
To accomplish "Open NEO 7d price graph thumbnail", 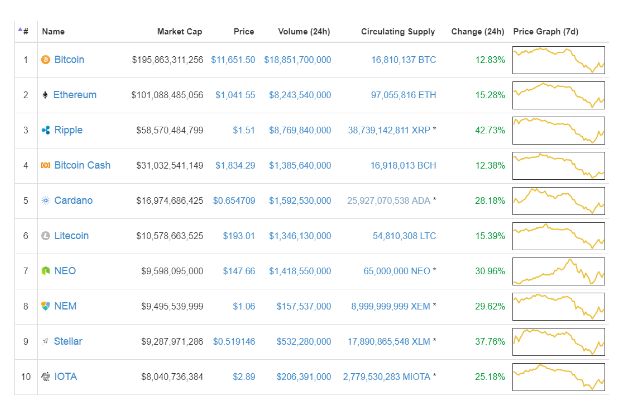I will (x=558, y=271).
